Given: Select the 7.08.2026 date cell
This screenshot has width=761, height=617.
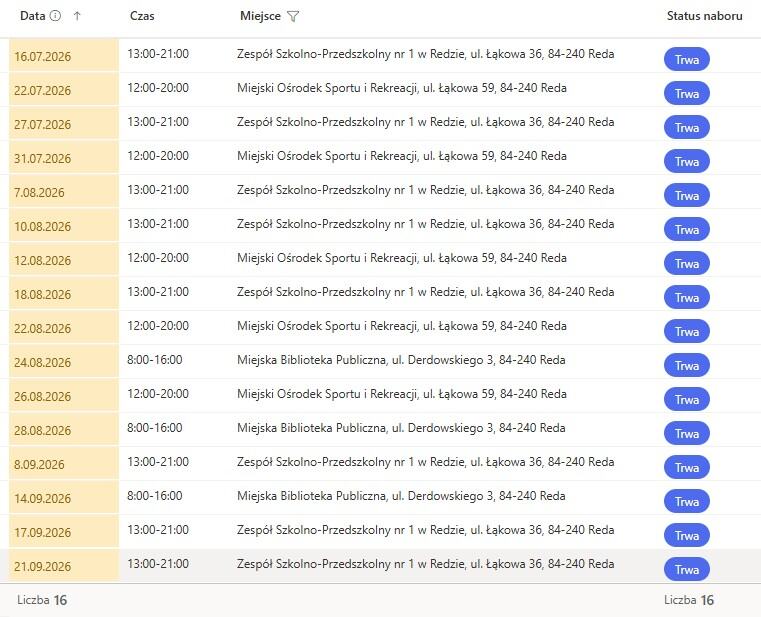Looking at the screenshot, I should (x=64, y=192).
